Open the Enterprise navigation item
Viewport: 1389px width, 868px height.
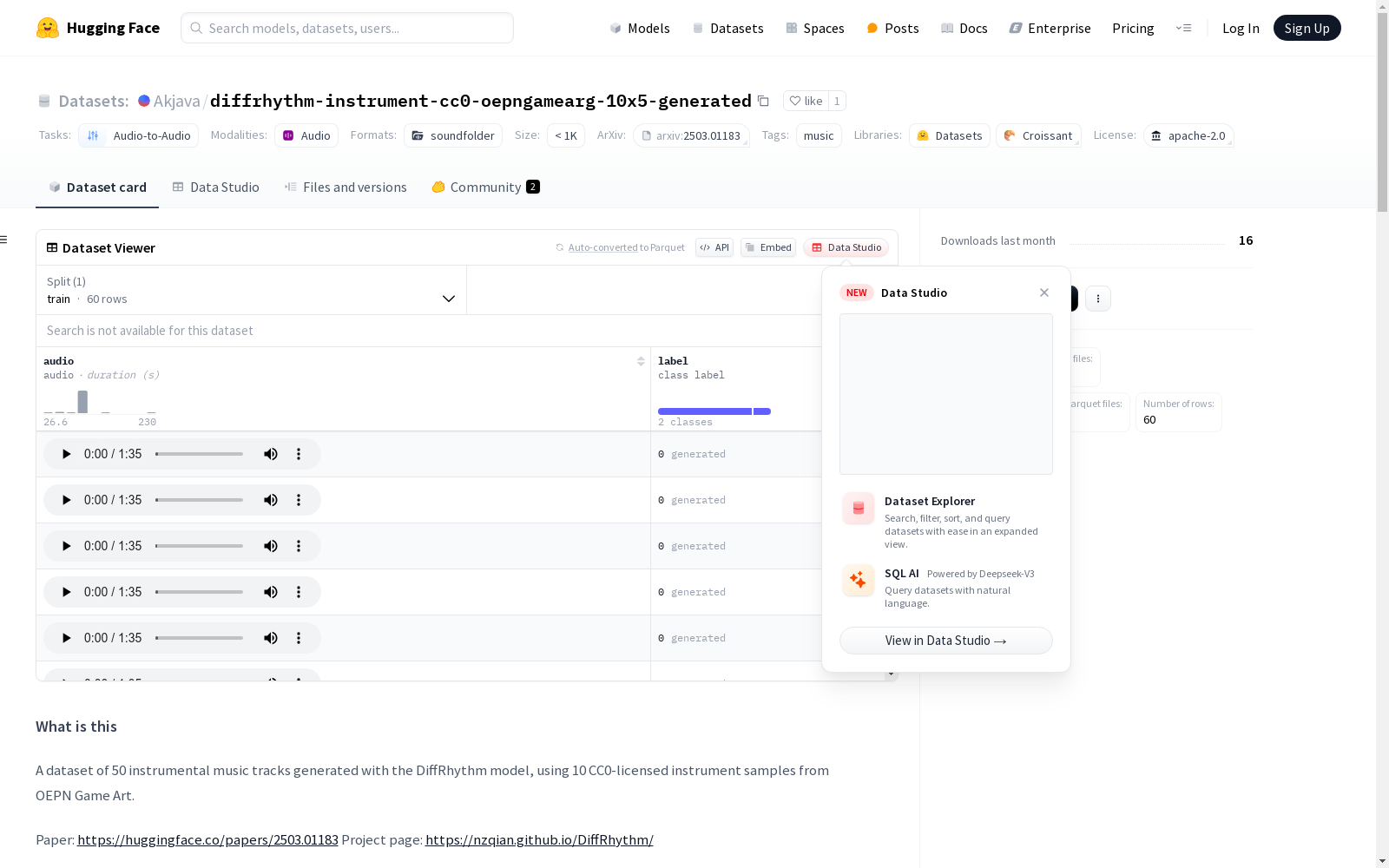pyautogui.click(x=1050, y=28)
